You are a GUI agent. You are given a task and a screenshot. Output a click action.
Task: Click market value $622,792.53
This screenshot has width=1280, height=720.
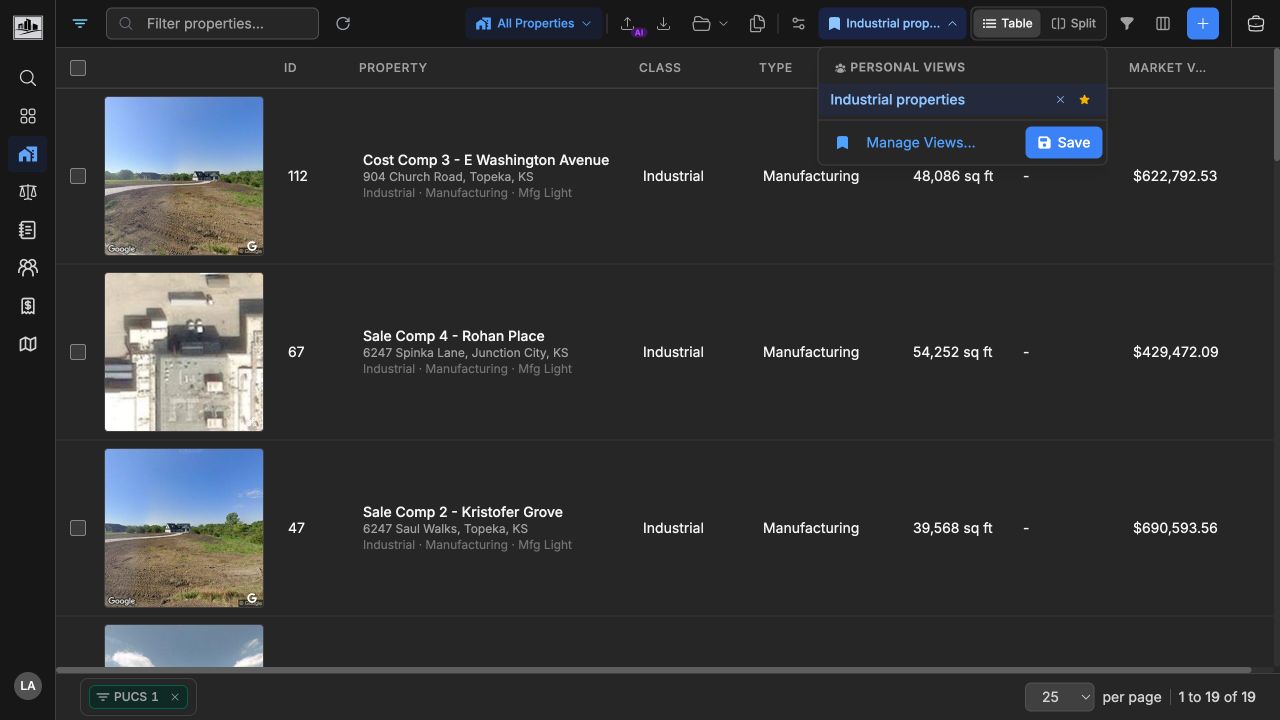pyautogui.click(x=1175, y=176)
